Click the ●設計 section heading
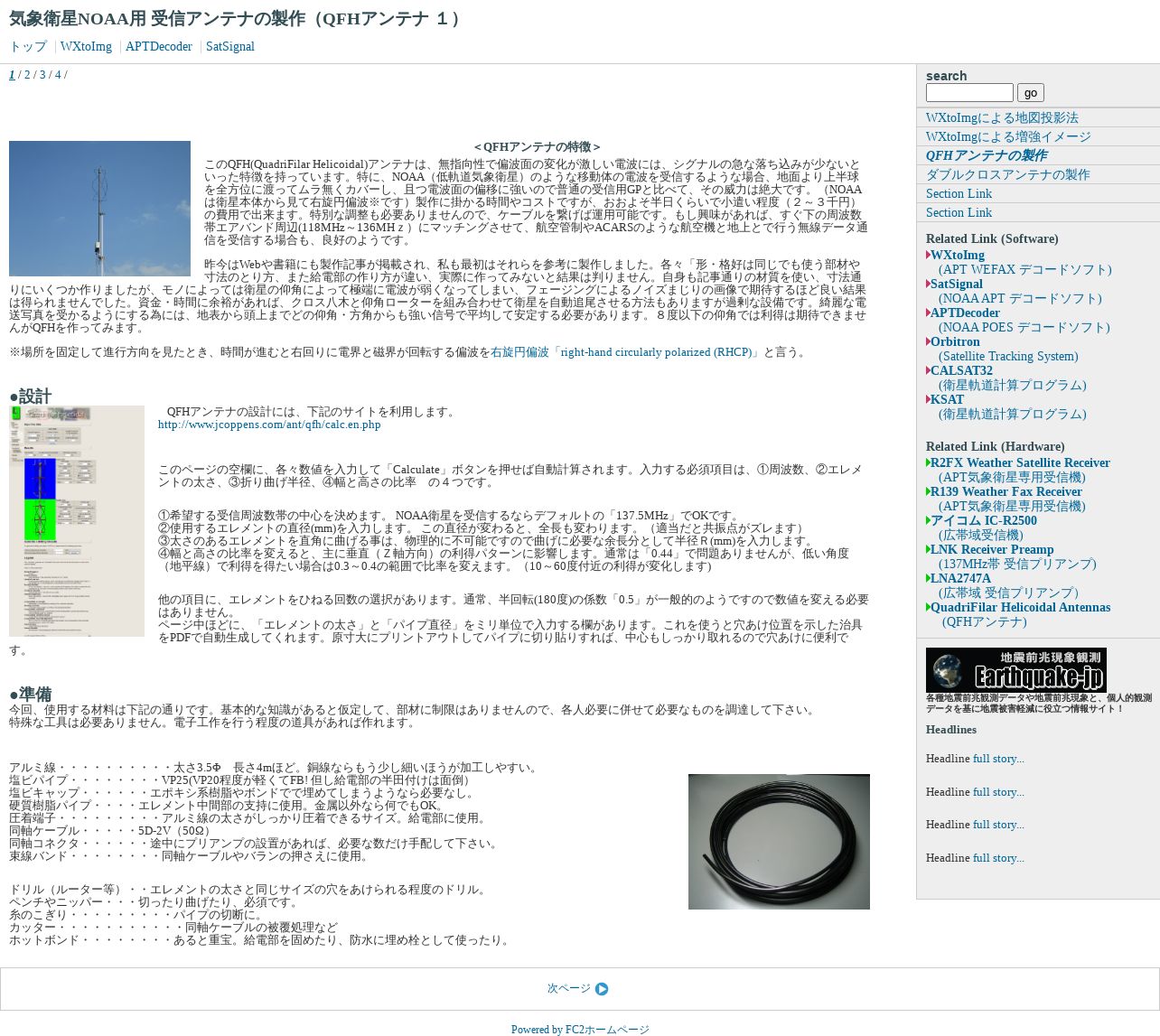Image resolution: width=1160 pixels, height=1036 pixels. click(x=31, y=397)
